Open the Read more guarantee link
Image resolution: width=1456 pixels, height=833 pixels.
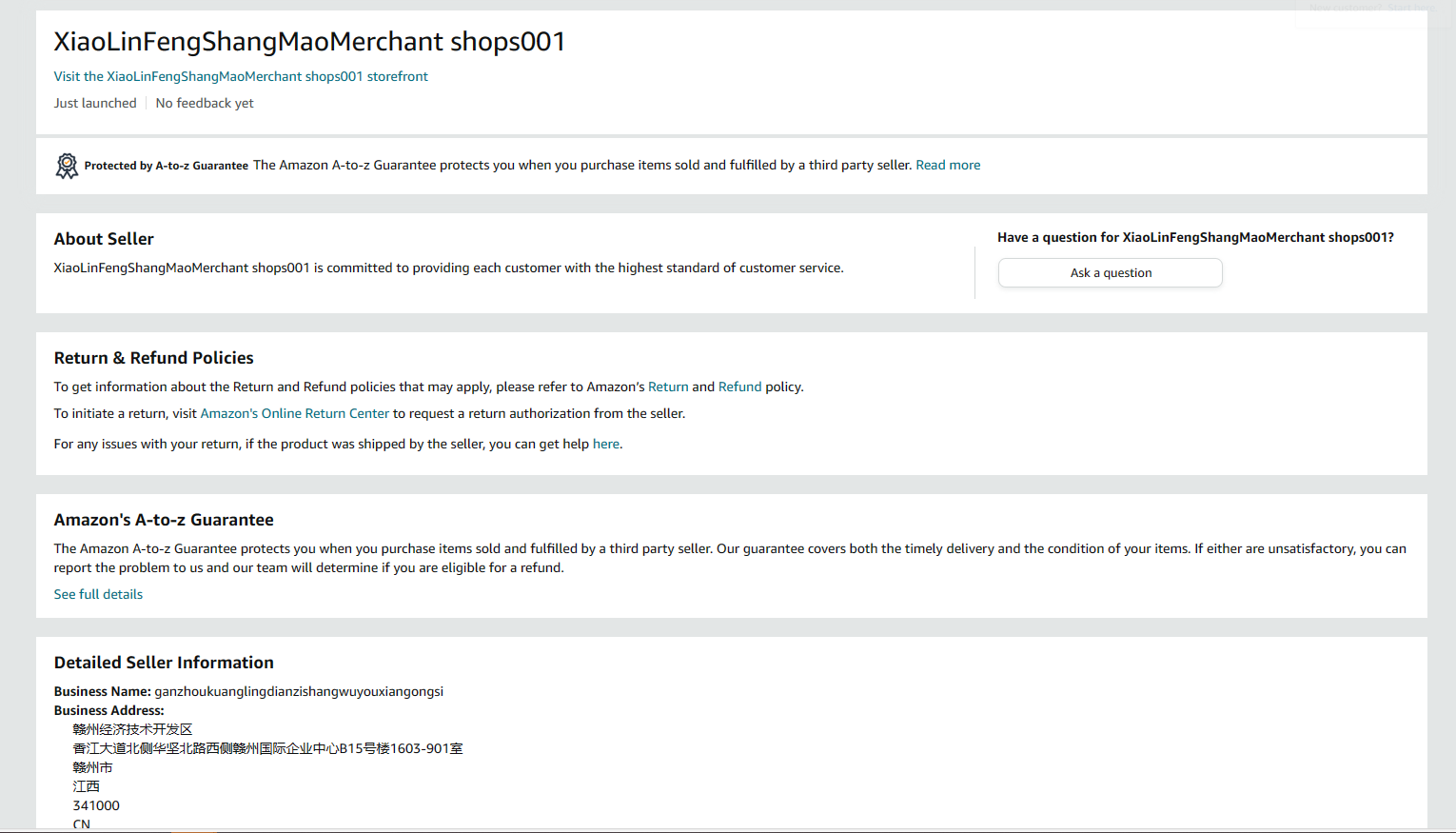click(x=948, y=165)
